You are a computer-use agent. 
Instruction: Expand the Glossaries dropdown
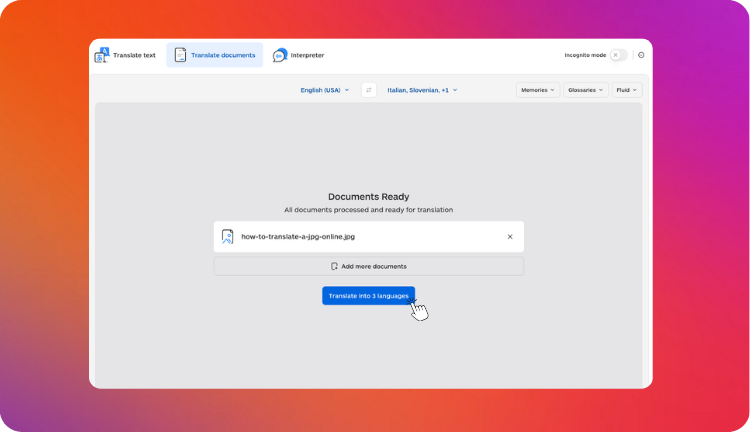click(x=586, y=90)
